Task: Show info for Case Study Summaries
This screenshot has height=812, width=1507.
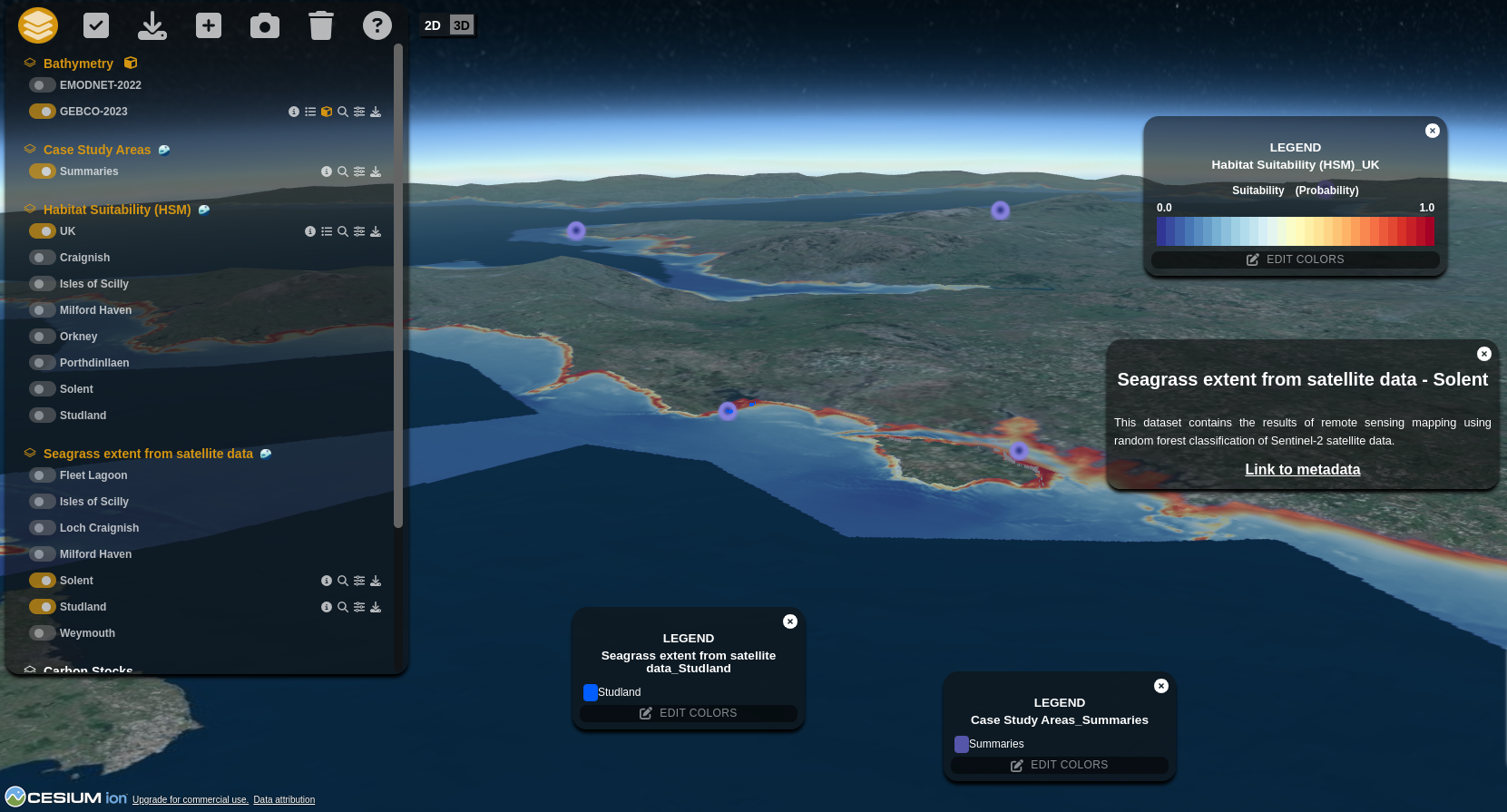Action: pos(327,171)
